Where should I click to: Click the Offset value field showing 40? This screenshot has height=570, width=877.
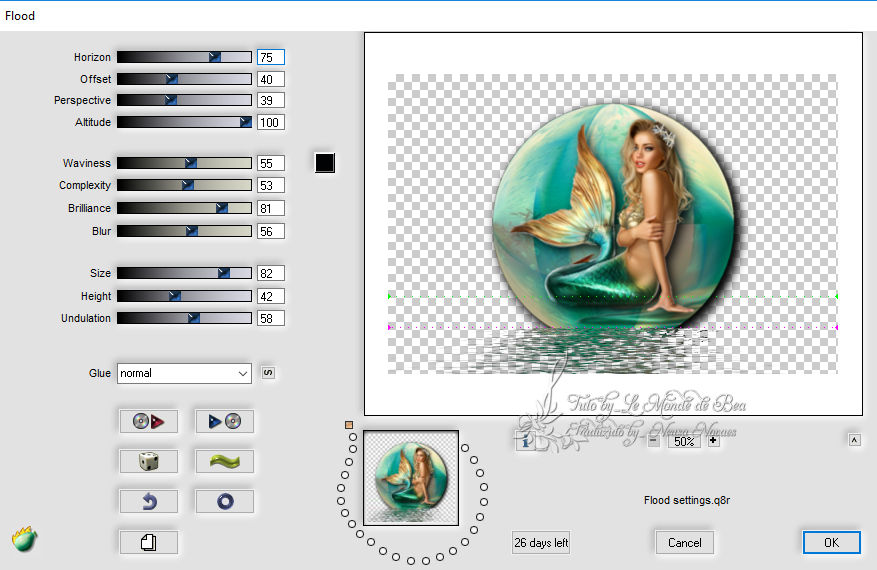coord(271,79)
